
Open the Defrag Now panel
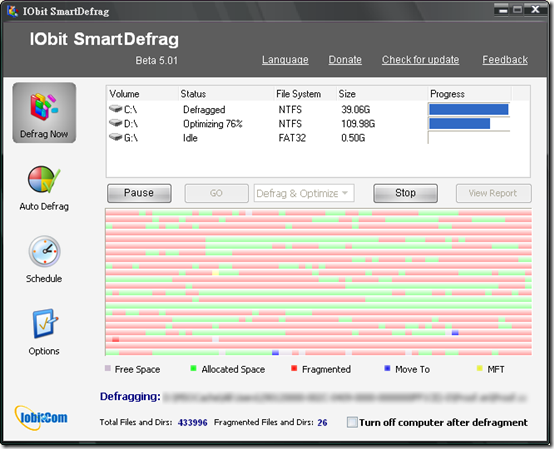point(44,113)
